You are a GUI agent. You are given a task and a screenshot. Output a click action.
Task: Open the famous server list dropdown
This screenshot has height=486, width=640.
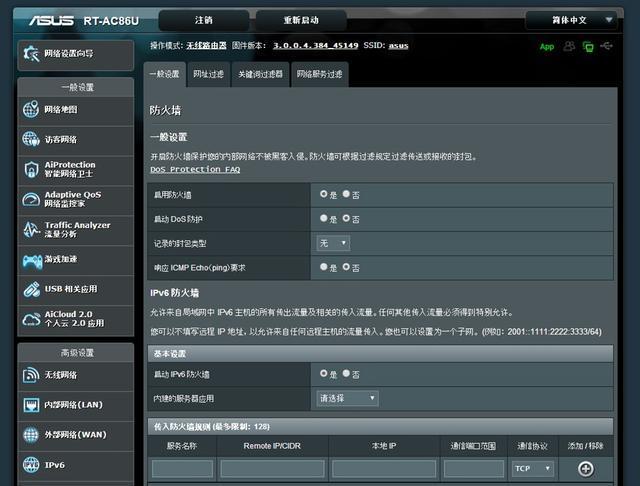[x=347, y=398]
